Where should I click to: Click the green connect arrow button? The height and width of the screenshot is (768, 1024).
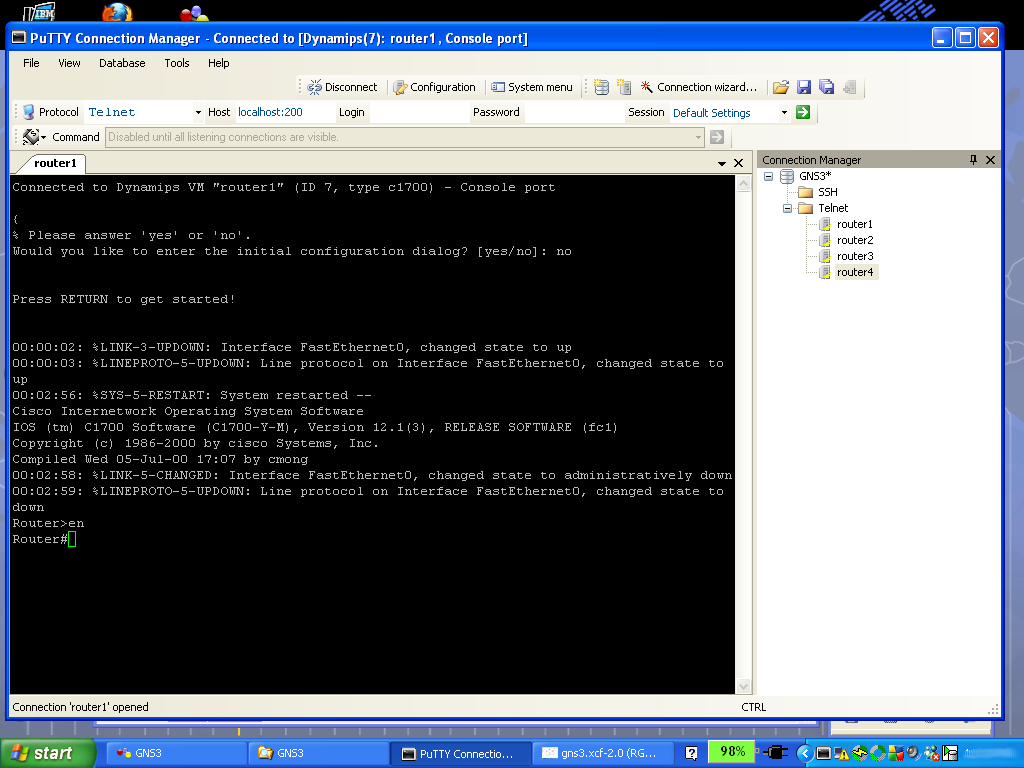click(x=803, y=112)
